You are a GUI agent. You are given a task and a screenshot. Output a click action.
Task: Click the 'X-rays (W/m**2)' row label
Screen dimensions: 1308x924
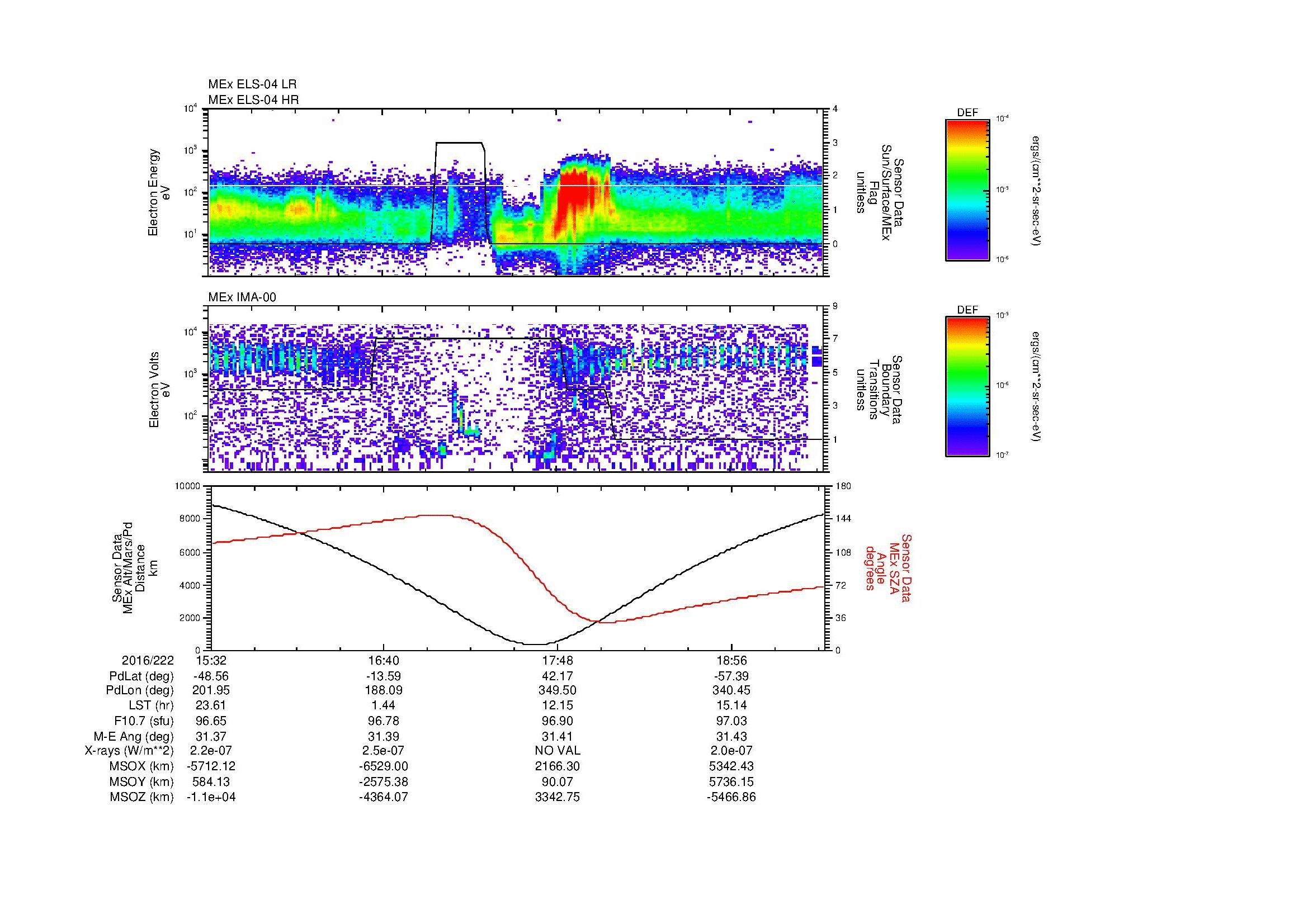click(x=129, y=751)
